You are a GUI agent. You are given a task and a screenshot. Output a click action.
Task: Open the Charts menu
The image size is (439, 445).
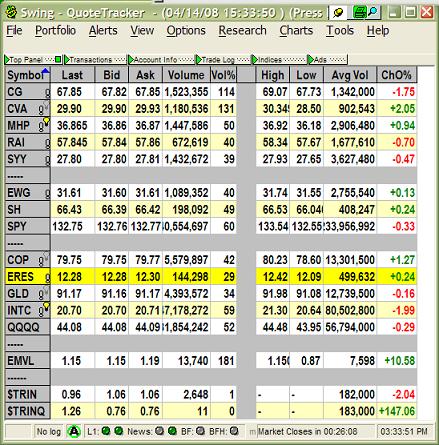296,31
